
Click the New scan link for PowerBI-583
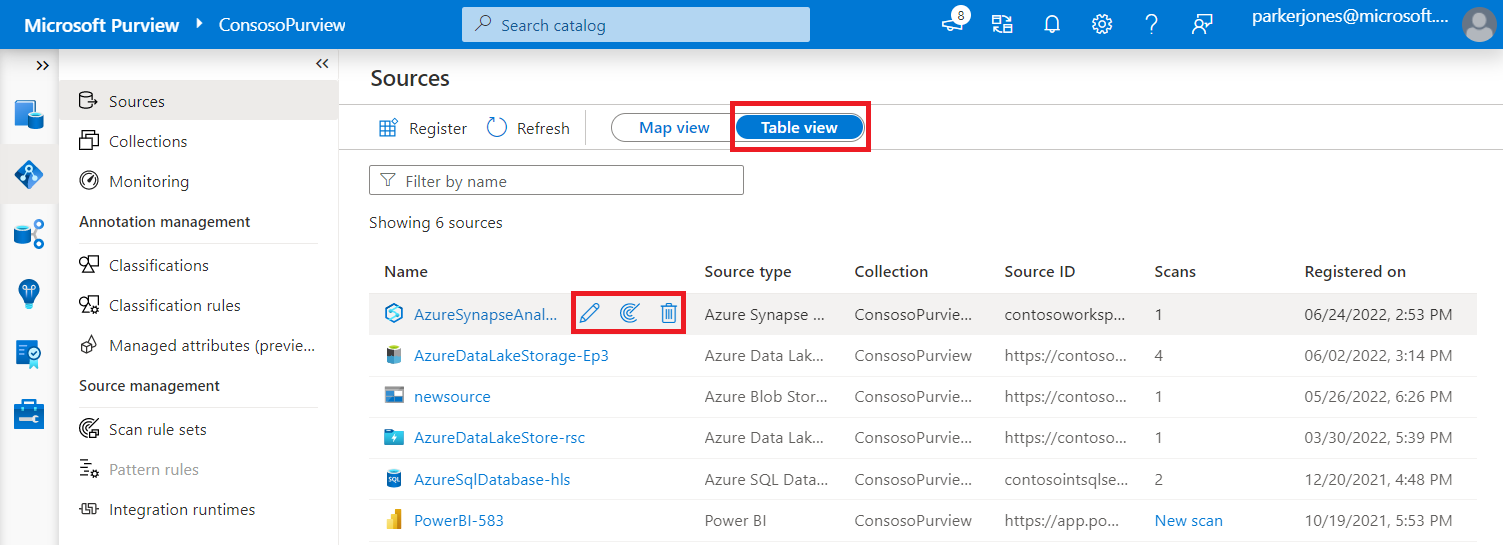point(1188,520)
